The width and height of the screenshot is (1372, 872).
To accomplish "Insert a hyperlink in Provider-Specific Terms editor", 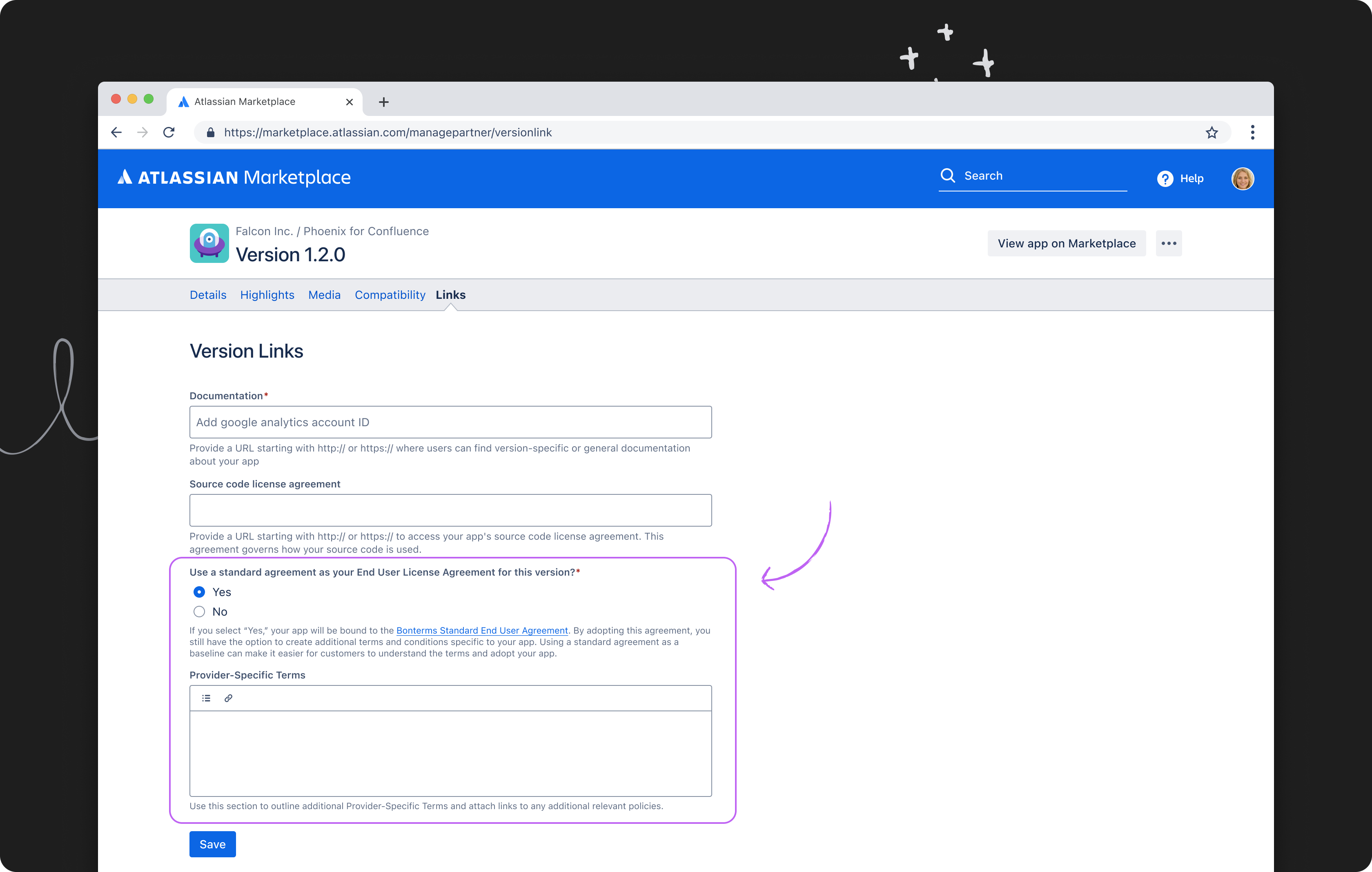I will pyautogui.click(x=228, y=698).
